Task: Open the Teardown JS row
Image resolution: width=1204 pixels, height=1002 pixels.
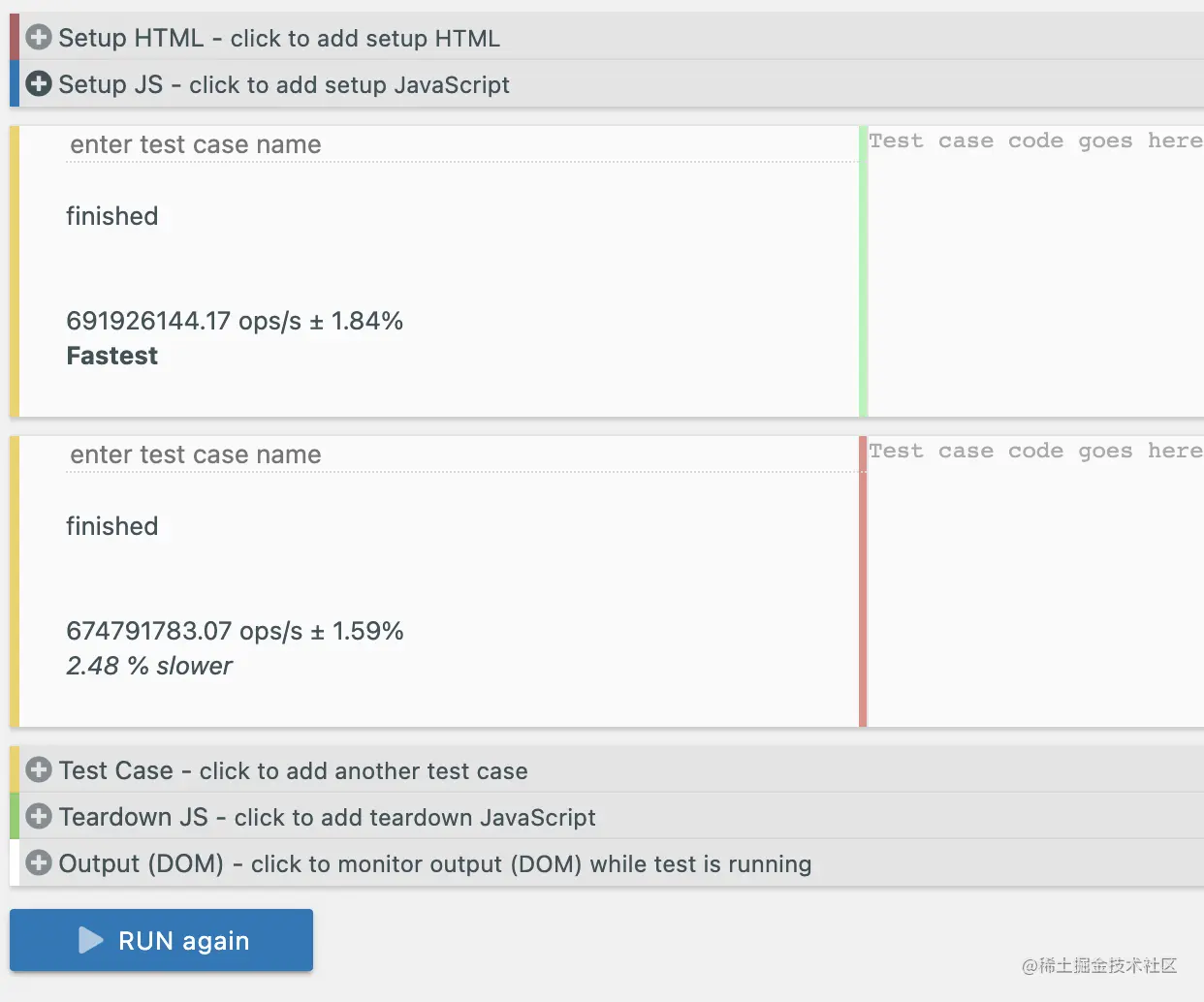Action: tap(327, 817)
